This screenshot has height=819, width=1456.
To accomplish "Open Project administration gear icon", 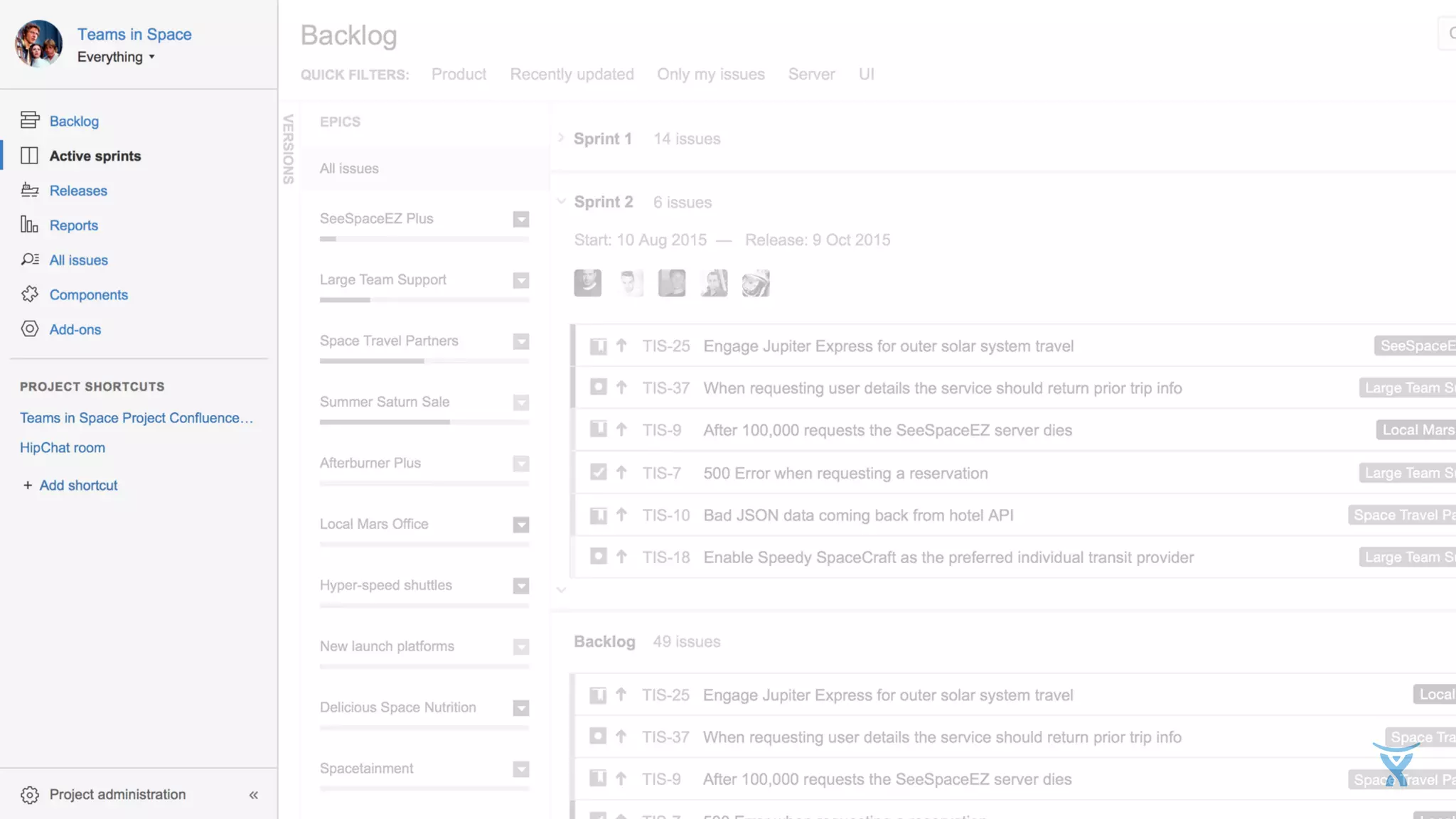I will pos(29,795).
